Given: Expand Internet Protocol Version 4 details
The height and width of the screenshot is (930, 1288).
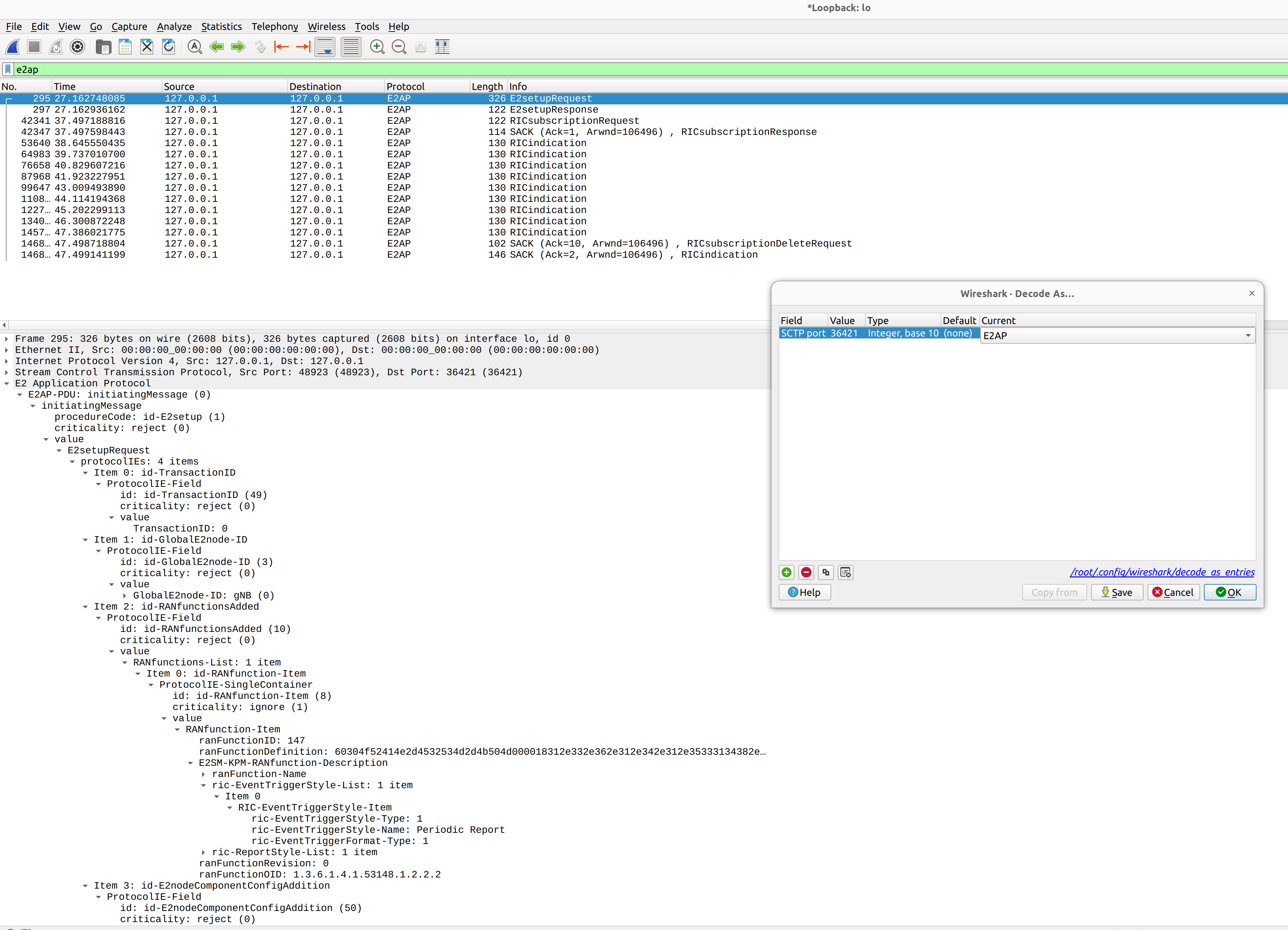Looking at the screenshot, I should 6,361.
